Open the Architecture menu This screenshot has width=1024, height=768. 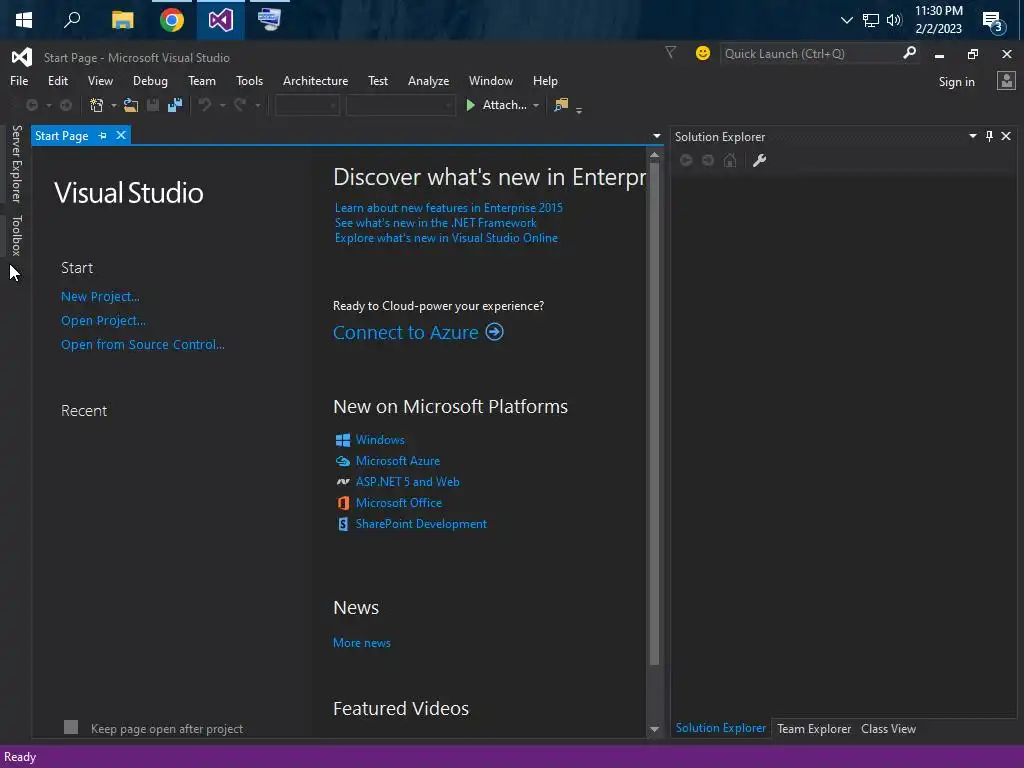(x=315, y=81)
